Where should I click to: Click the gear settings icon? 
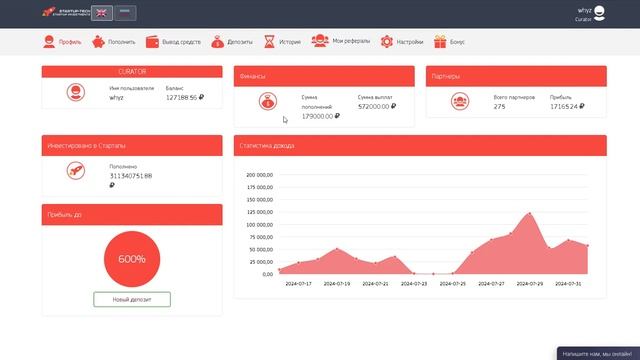pos(387,41)
